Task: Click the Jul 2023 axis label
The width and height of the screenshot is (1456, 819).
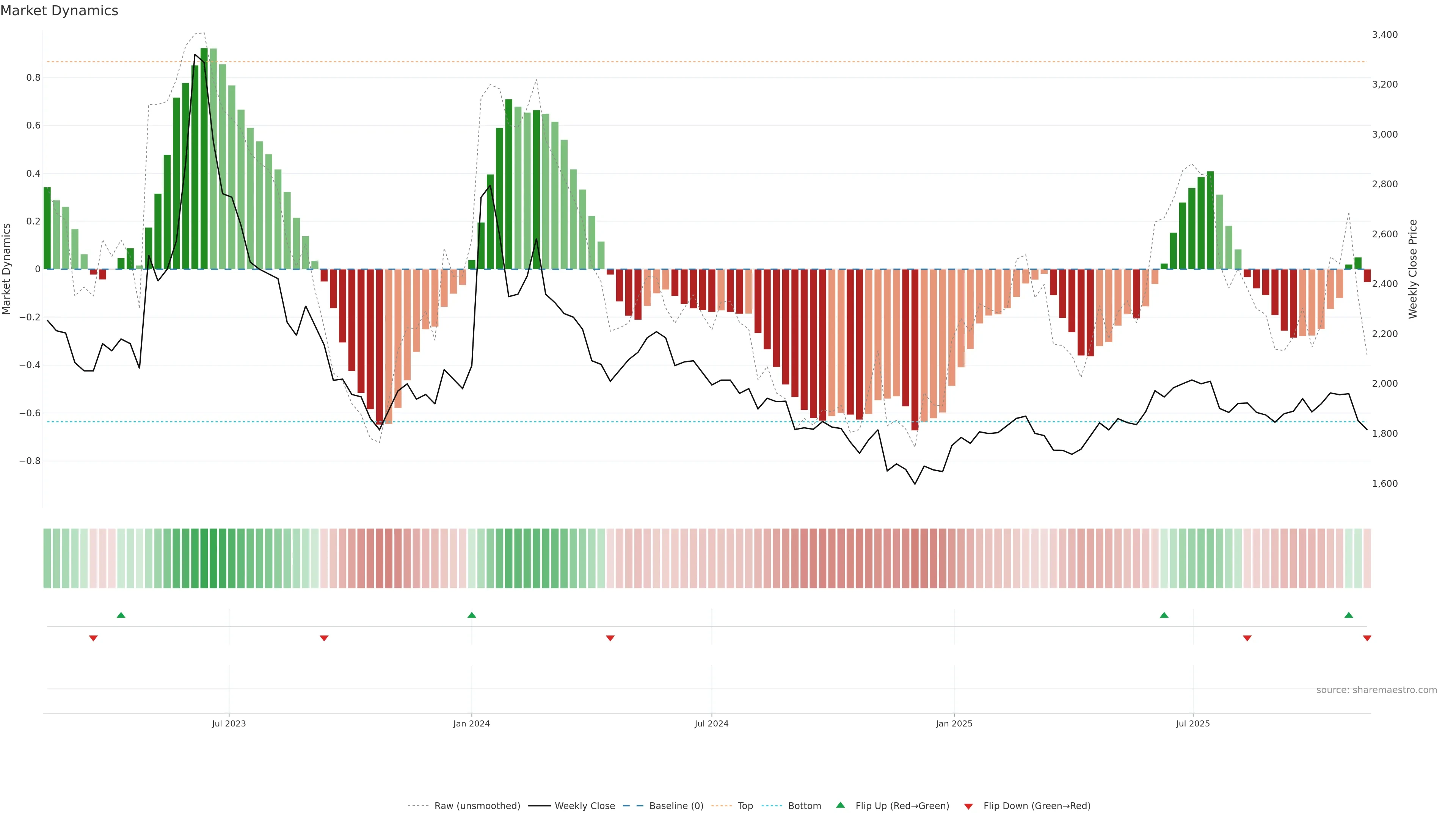Action: tap(229, 723)
